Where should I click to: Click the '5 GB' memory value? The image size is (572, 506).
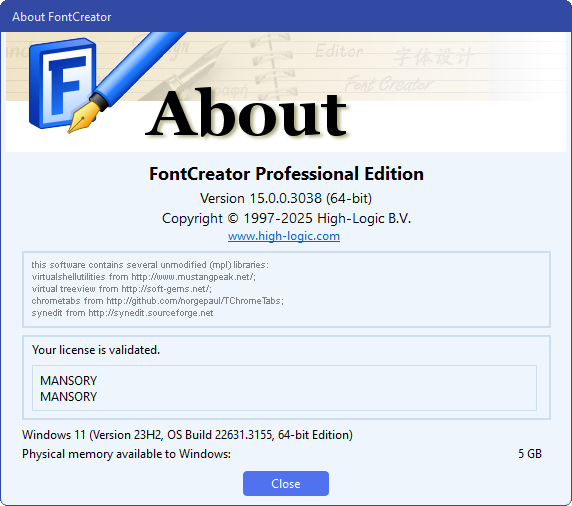point(530,453)
